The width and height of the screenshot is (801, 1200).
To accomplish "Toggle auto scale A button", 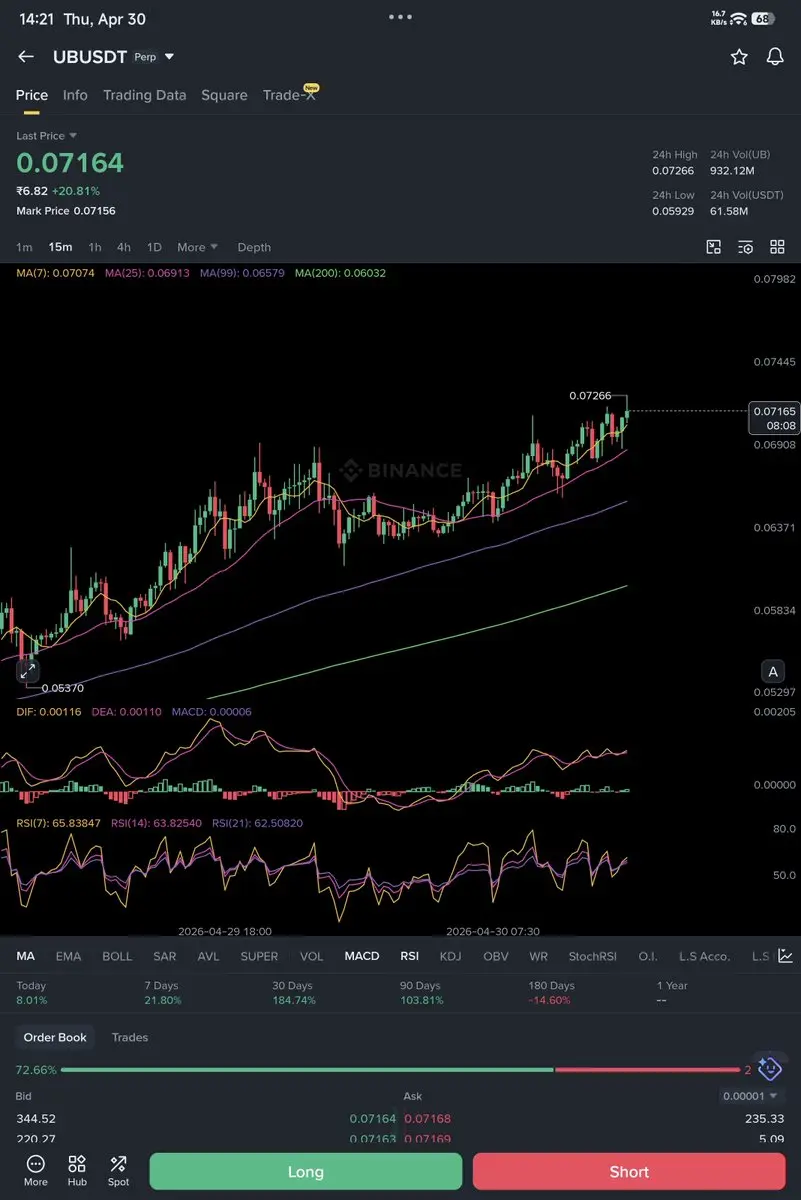I will coord(772,671).
